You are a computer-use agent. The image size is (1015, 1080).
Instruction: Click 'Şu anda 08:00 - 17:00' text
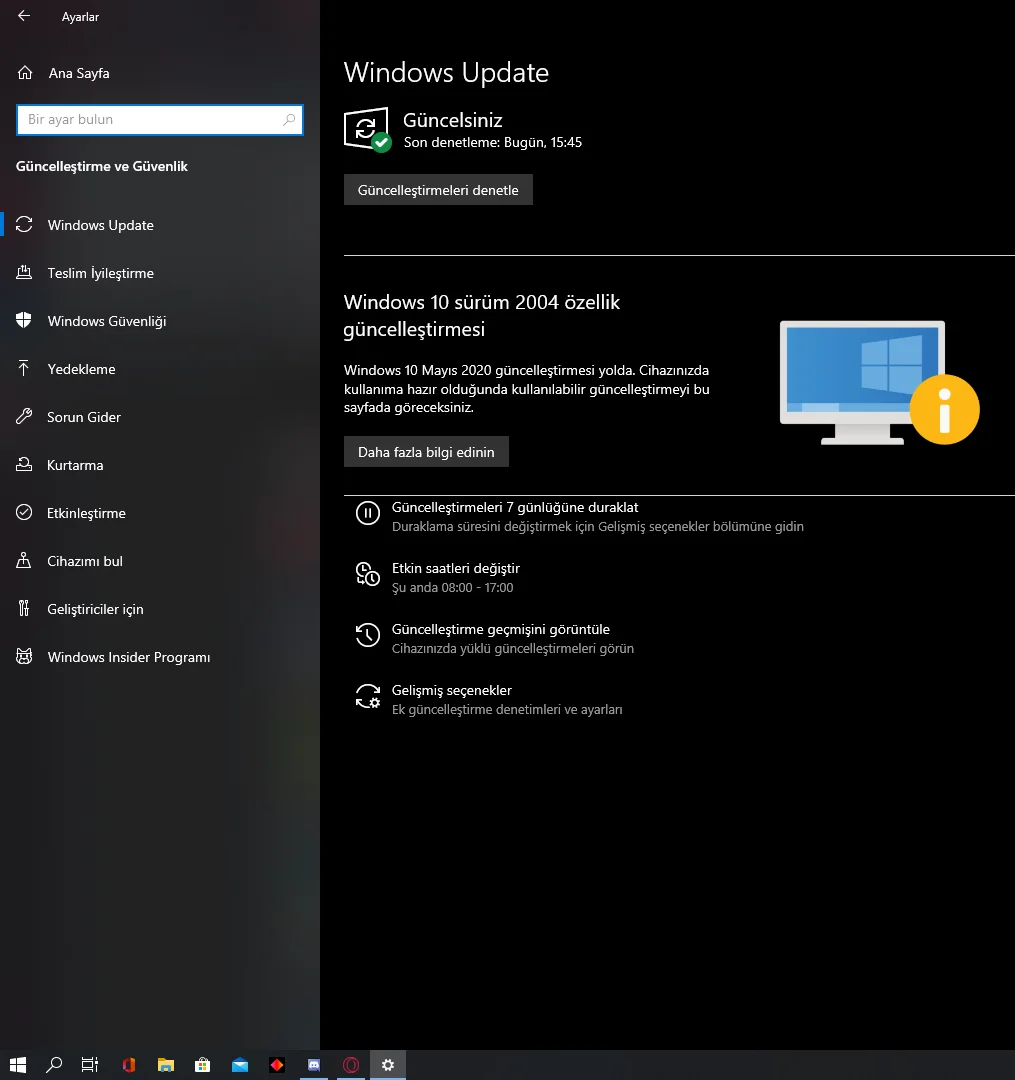452,588
